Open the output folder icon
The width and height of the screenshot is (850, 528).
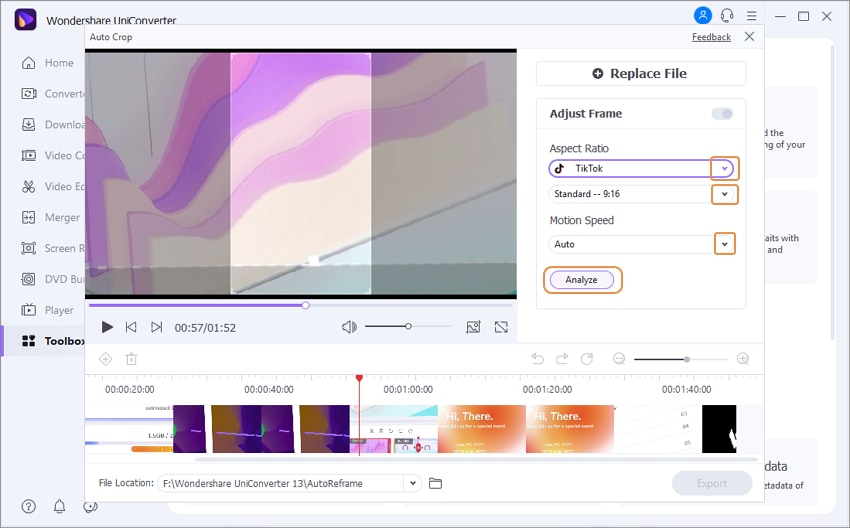[435, 484]
